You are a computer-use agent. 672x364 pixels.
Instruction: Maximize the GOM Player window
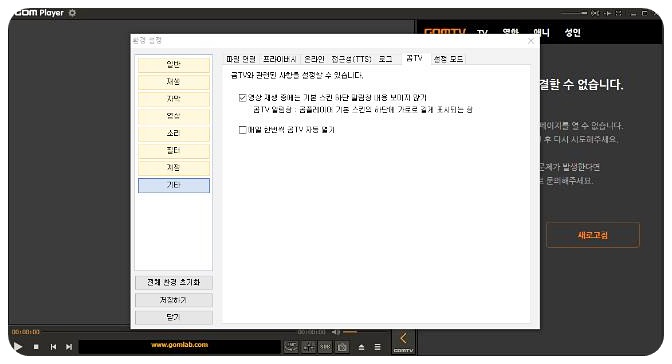(x=644, y=14)
